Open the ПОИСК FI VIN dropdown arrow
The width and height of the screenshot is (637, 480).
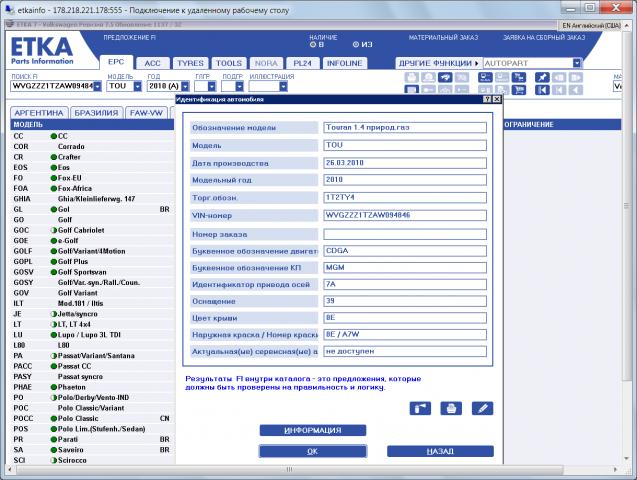pos(98,86)
